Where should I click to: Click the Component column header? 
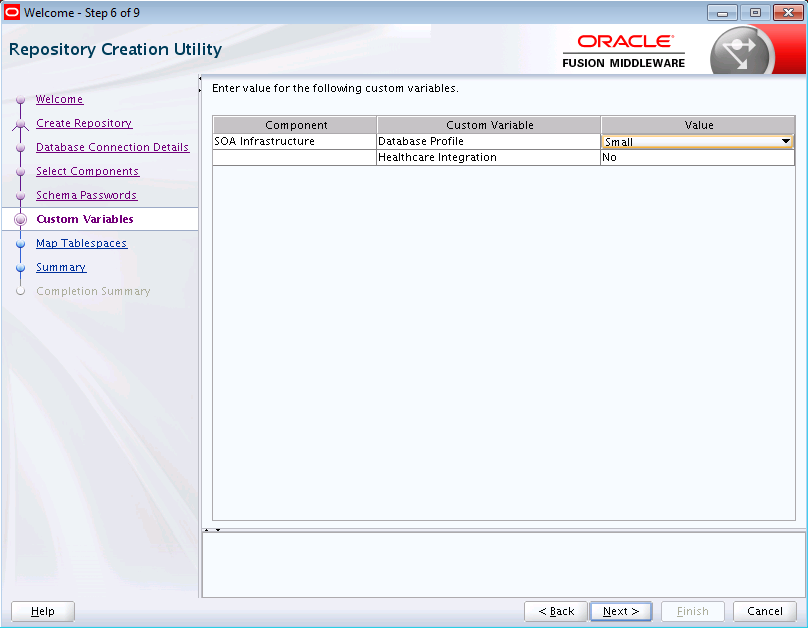point(295,125)
